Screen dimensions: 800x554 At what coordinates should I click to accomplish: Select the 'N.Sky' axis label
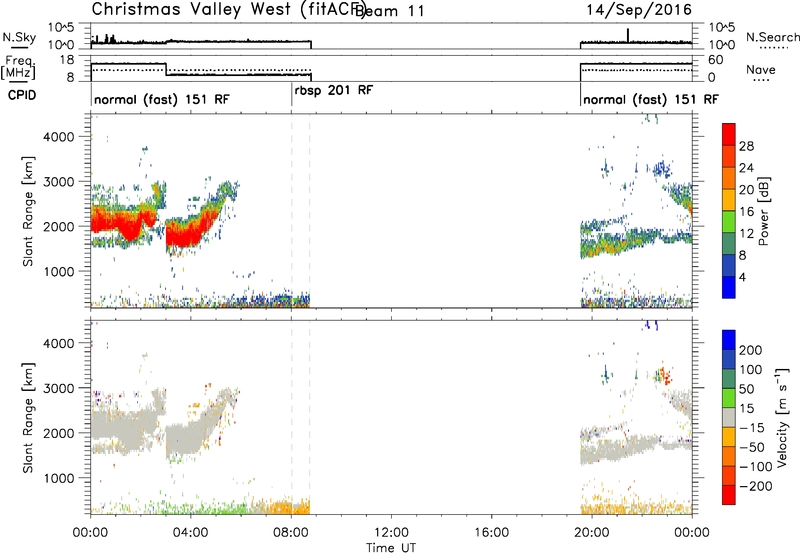coord(19,37)
